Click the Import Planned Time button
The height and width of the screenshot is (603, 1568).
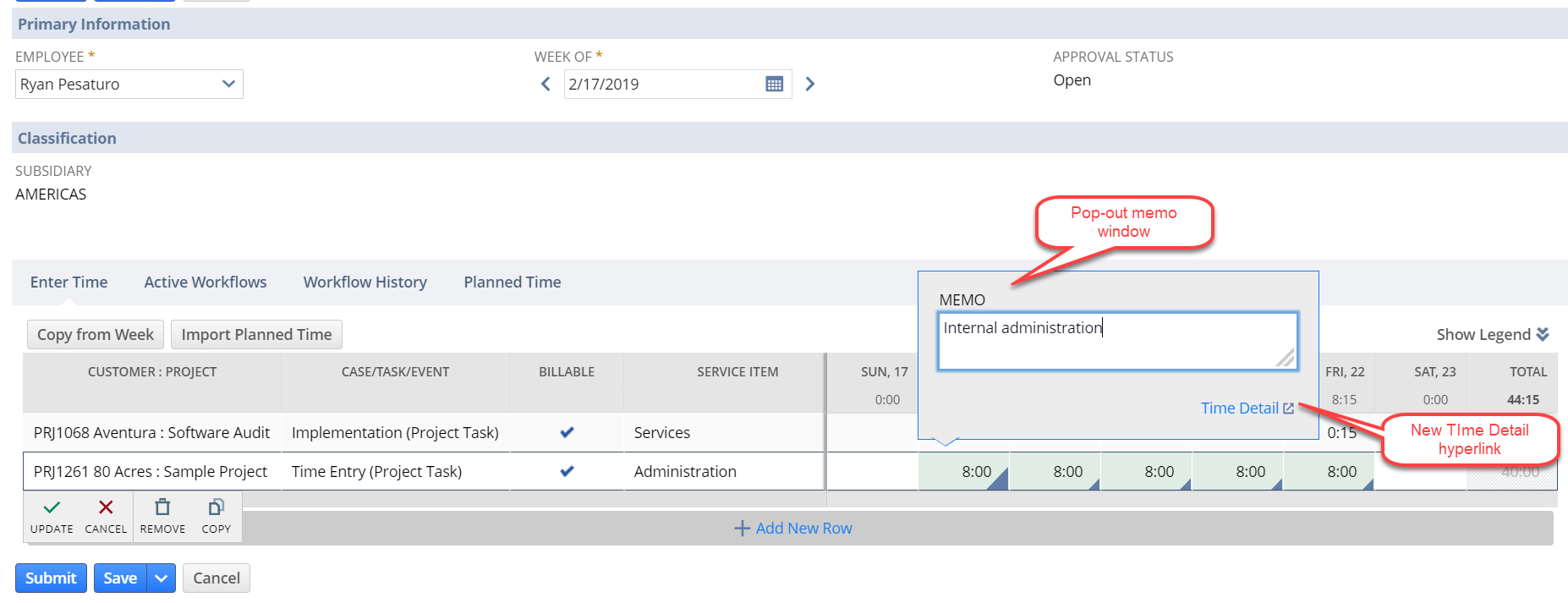pyautogui.click(x=256, y=335)
